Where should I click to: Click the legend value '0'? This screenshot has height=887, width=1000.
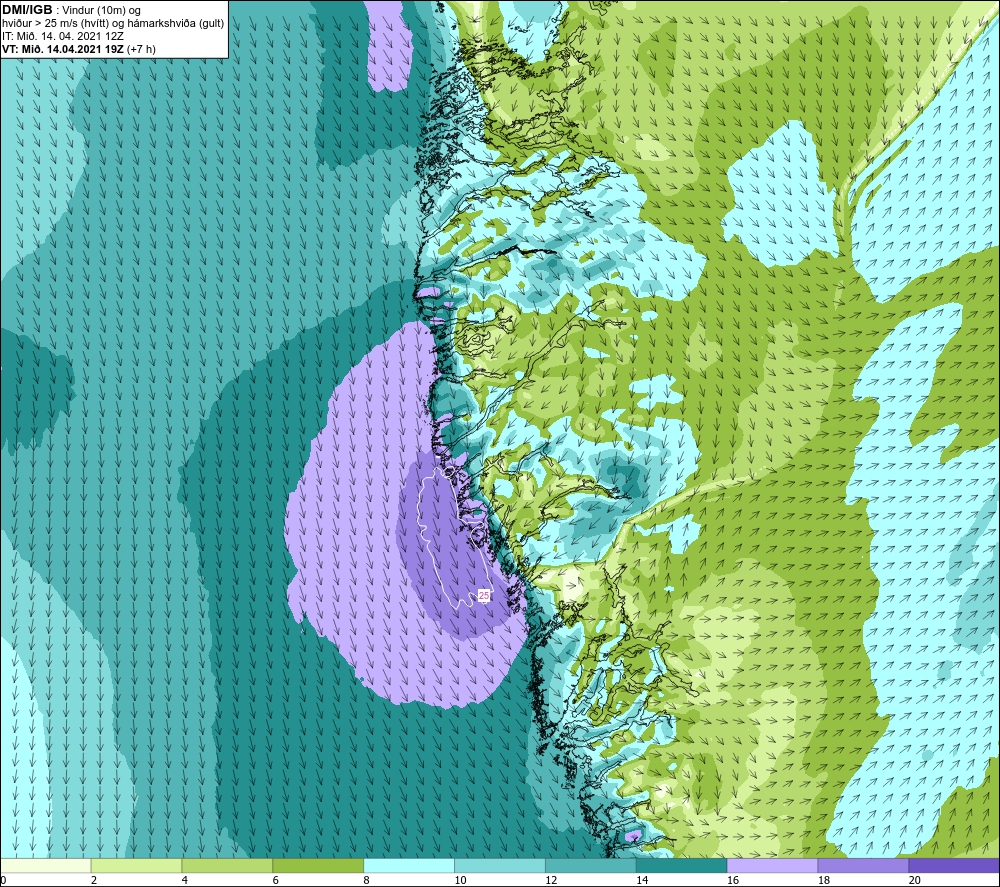click(4, 880)
